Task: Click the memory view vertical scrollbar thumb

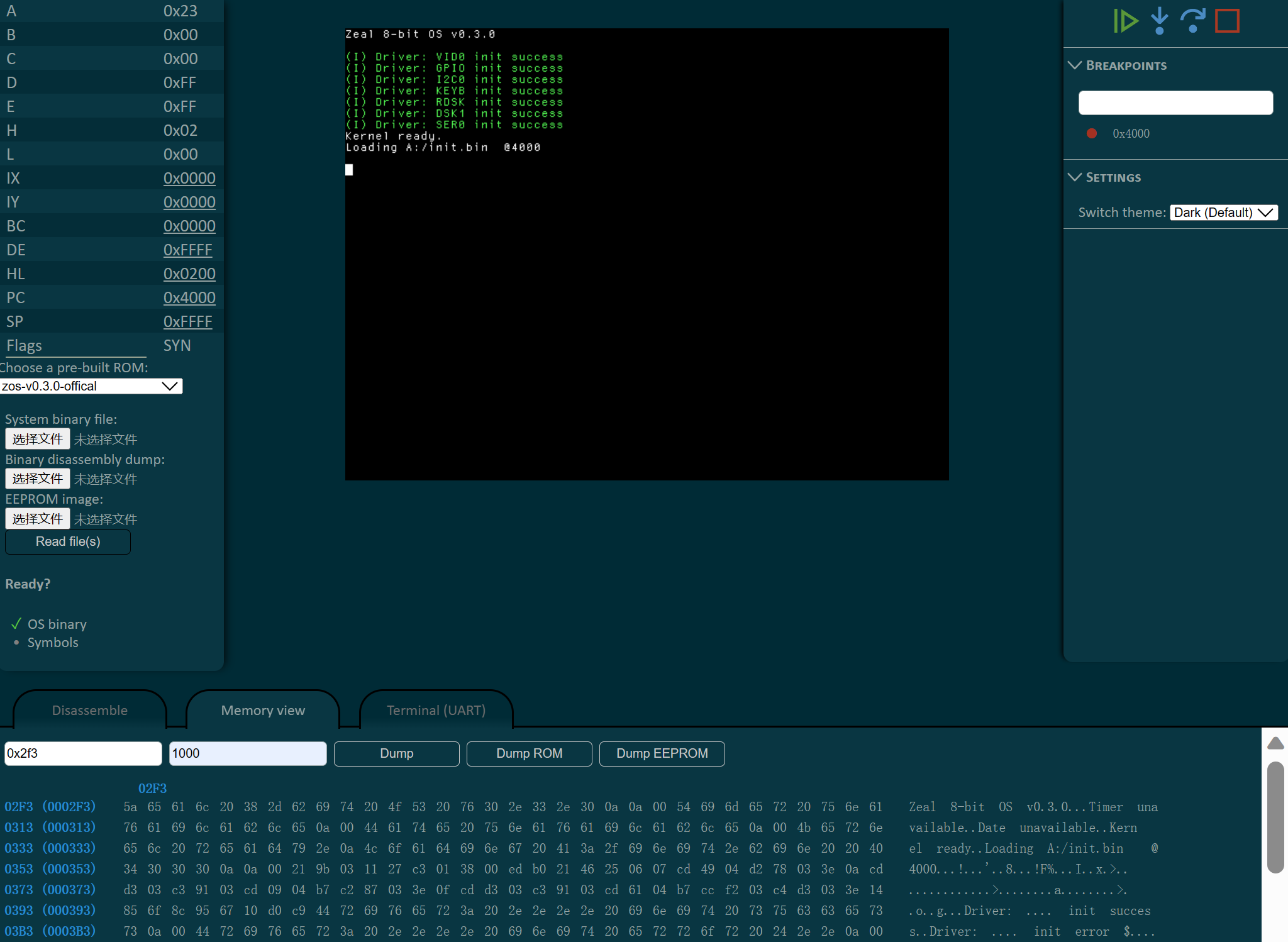Action: point(1275,817)
